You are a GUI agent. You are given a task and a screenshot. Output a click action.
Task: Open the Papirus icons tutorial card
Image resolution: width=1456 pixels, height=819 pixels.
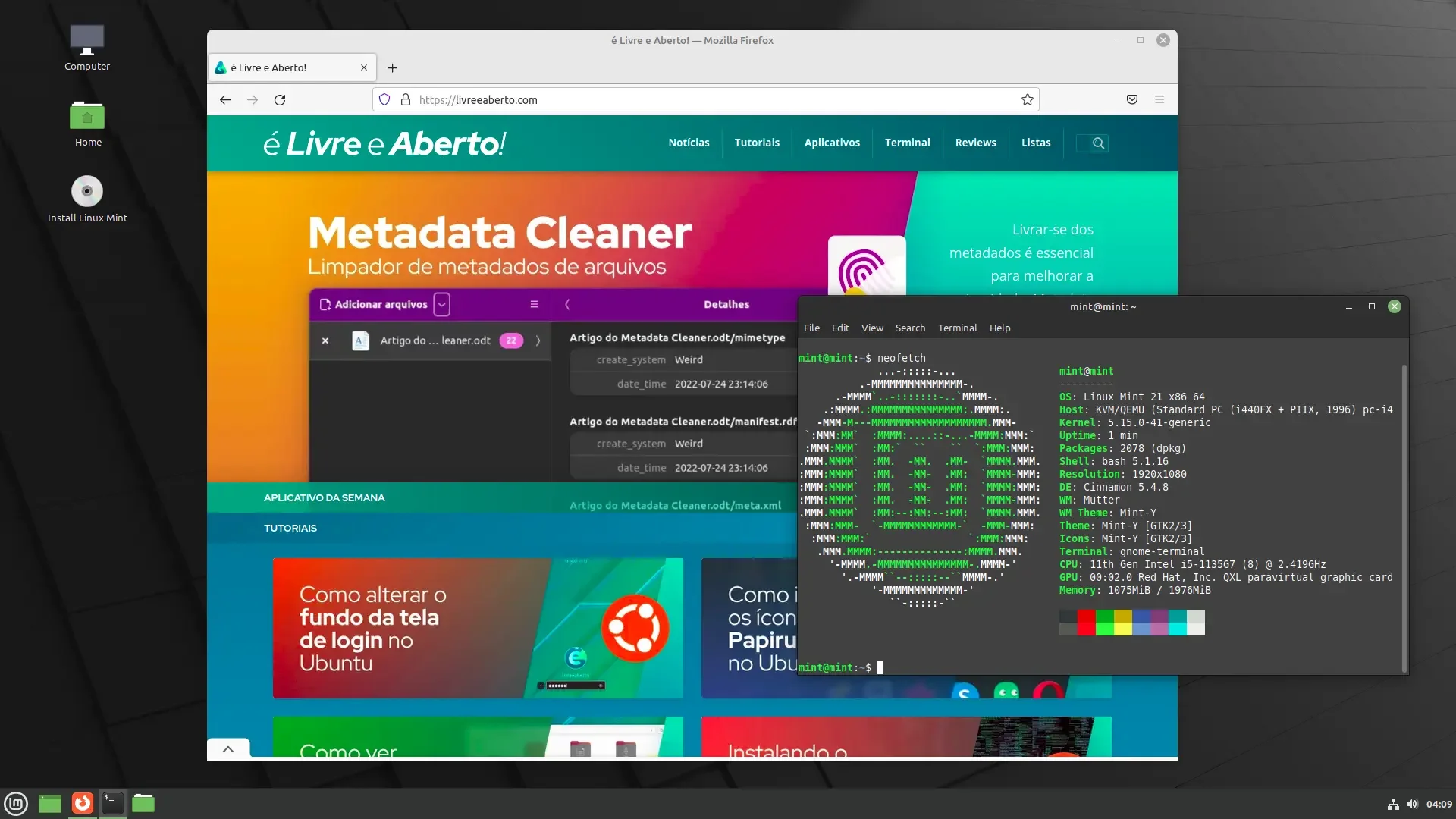(x=749, y=628)
